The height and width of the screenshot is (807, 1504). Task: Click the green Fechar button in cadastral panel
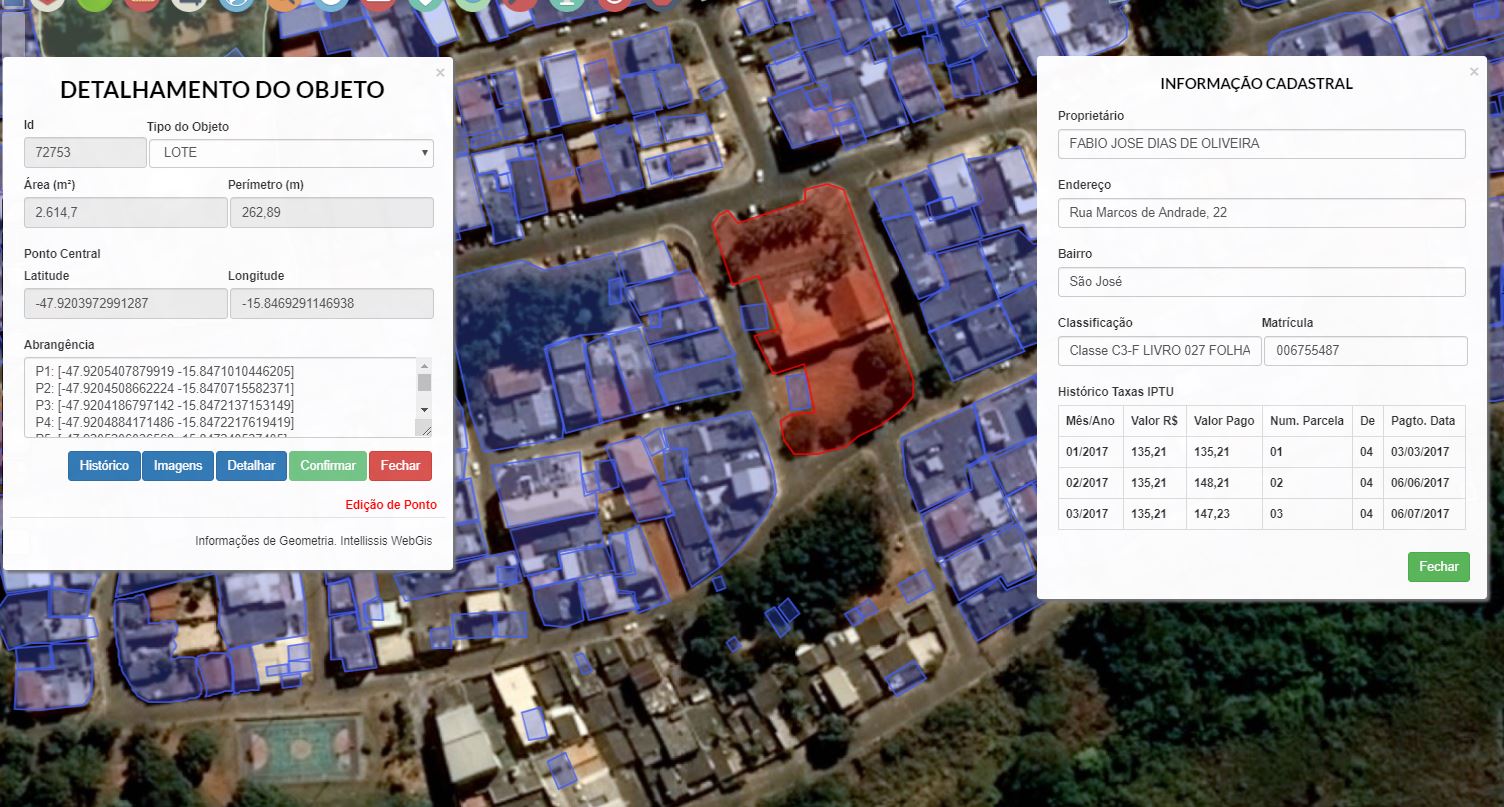pos(1438,566)
